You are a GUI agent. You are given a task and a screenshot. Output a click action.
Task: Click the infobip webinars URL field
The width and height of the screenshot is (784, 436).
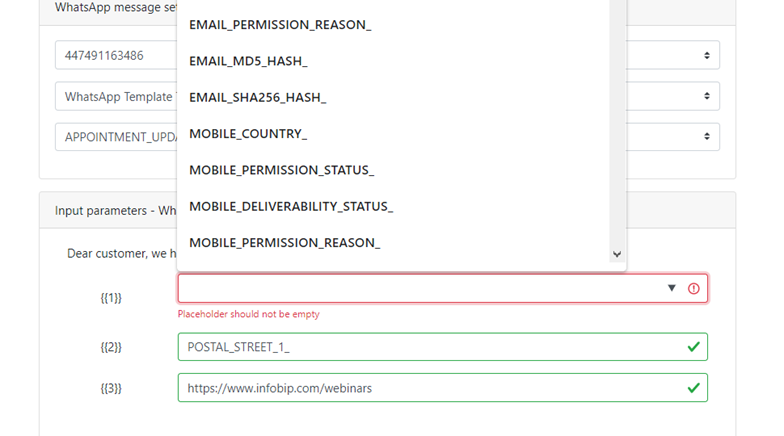click(420, 388)
